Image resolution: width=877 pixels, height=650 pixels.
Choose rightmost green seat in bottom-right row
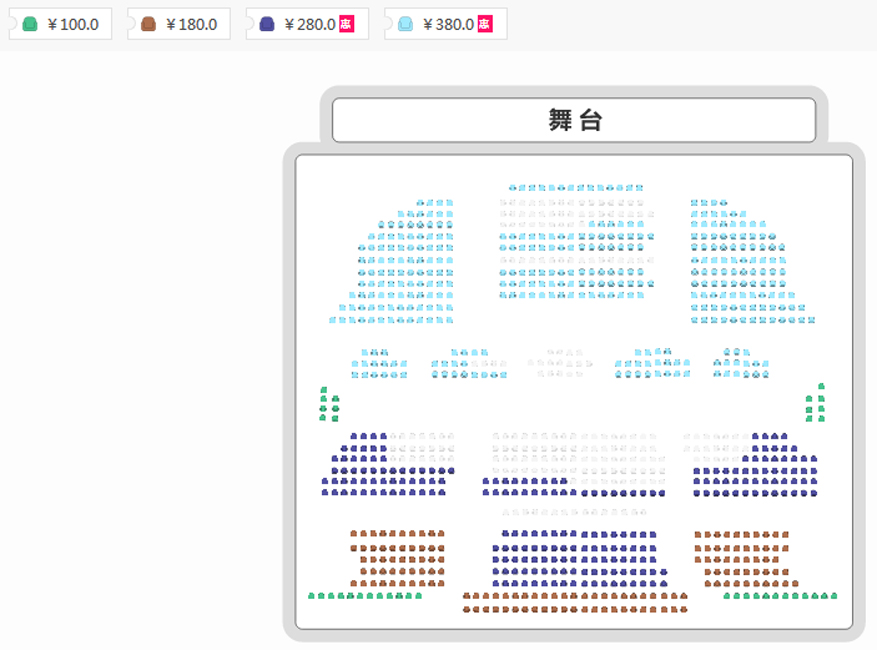pos(834,596)
